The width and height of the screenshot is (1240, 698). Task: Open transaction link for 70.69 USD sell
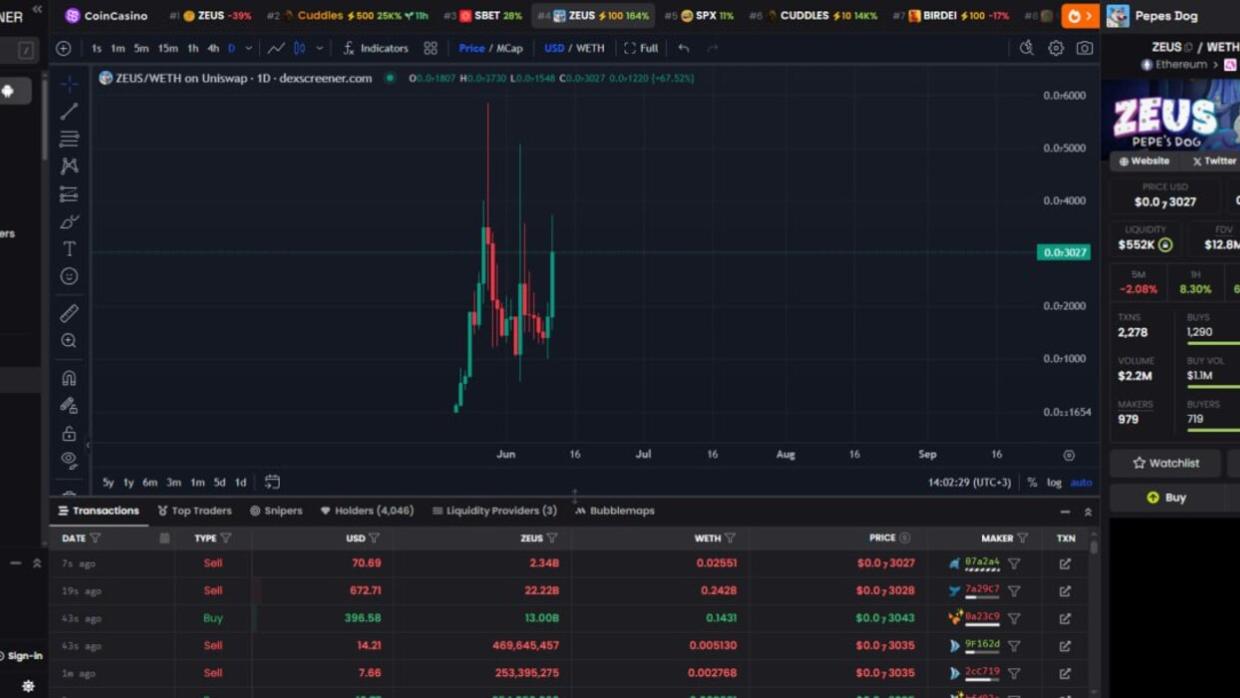point(1065,564)
